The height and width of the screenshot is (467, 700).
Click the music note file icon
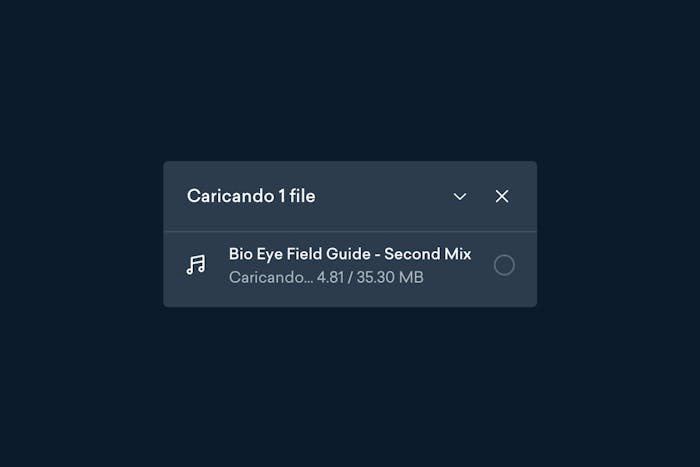click(196, 265)
